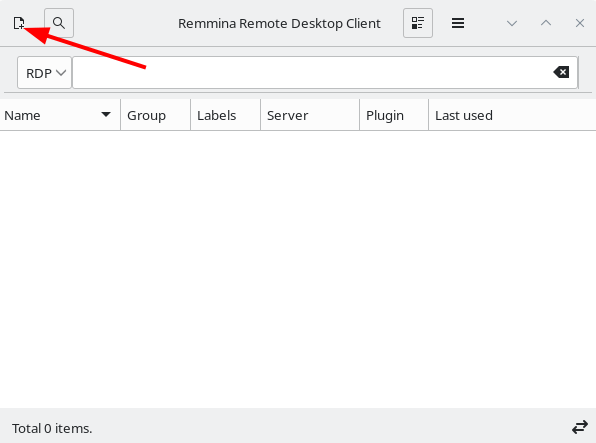Click the empty connection list area

click(298, 269)
